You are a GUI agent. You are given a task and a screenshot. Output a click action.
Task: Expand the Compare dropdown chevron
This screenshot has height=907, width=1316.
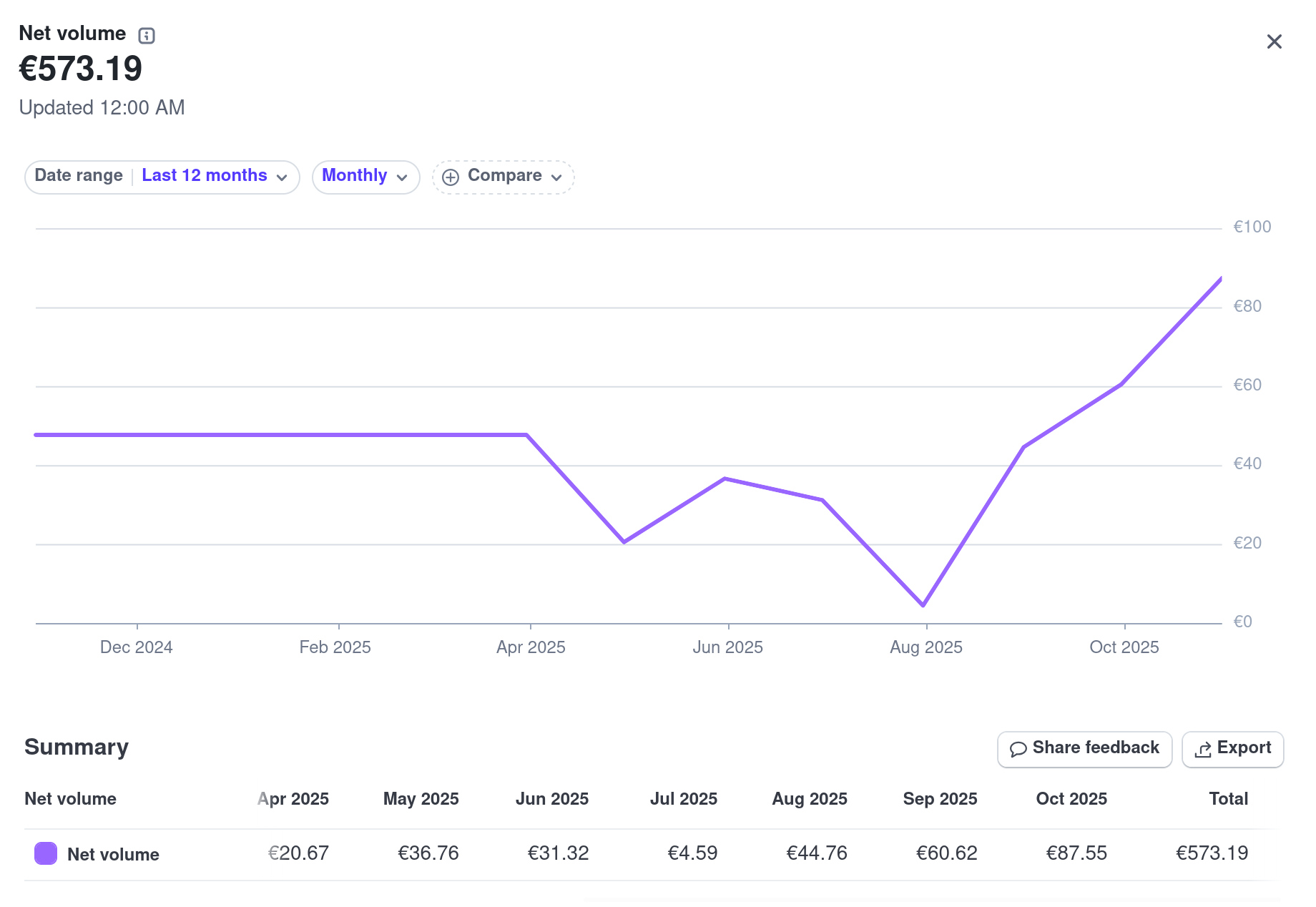(x=557, y=177)
